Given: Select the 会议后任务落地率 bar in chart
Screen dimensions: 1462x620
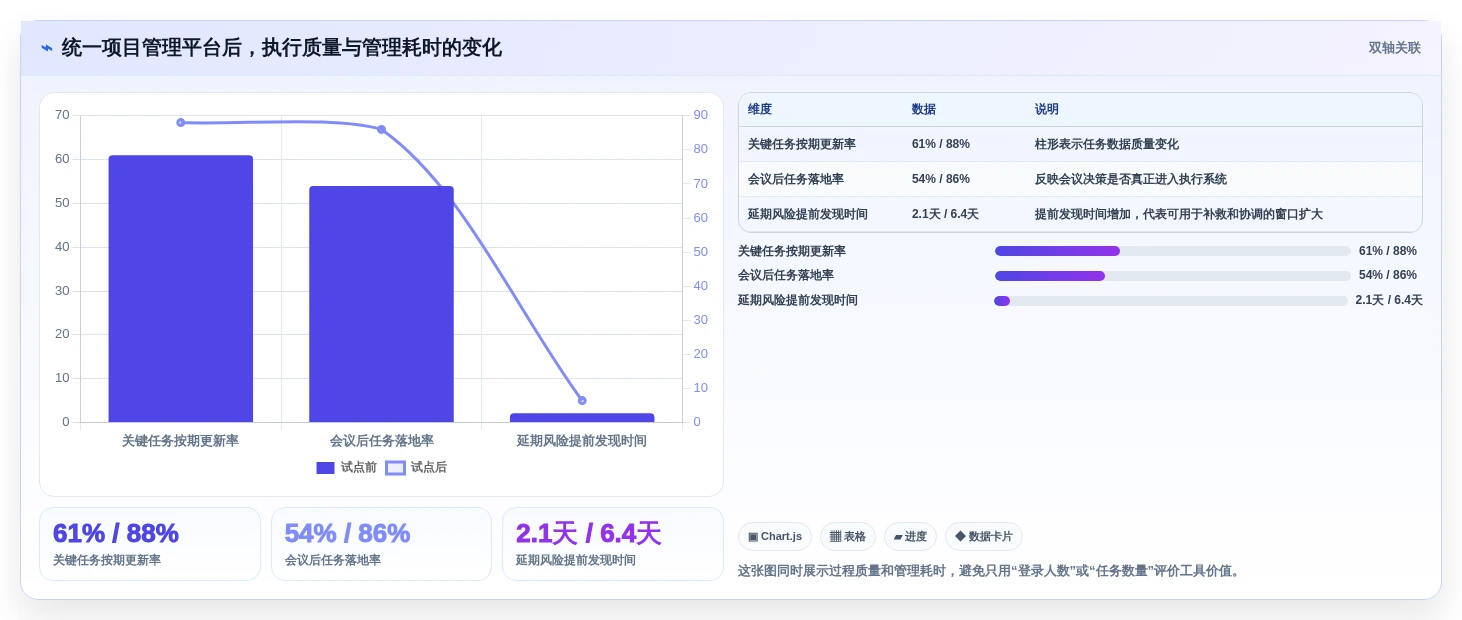Looking at the screenshot, I should [381, 304].
